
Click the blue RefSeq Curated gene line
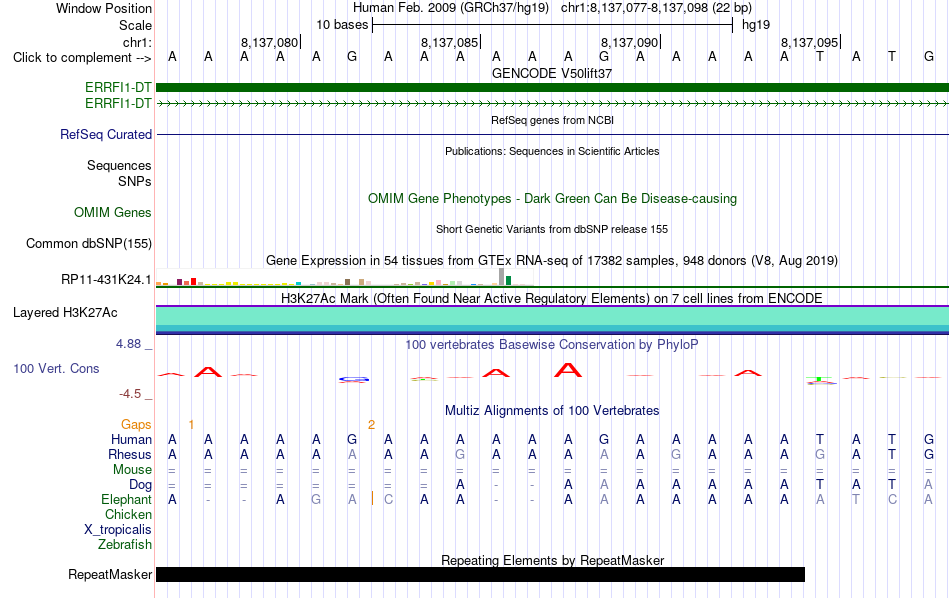pyautogui.click(x=552, y=135)
